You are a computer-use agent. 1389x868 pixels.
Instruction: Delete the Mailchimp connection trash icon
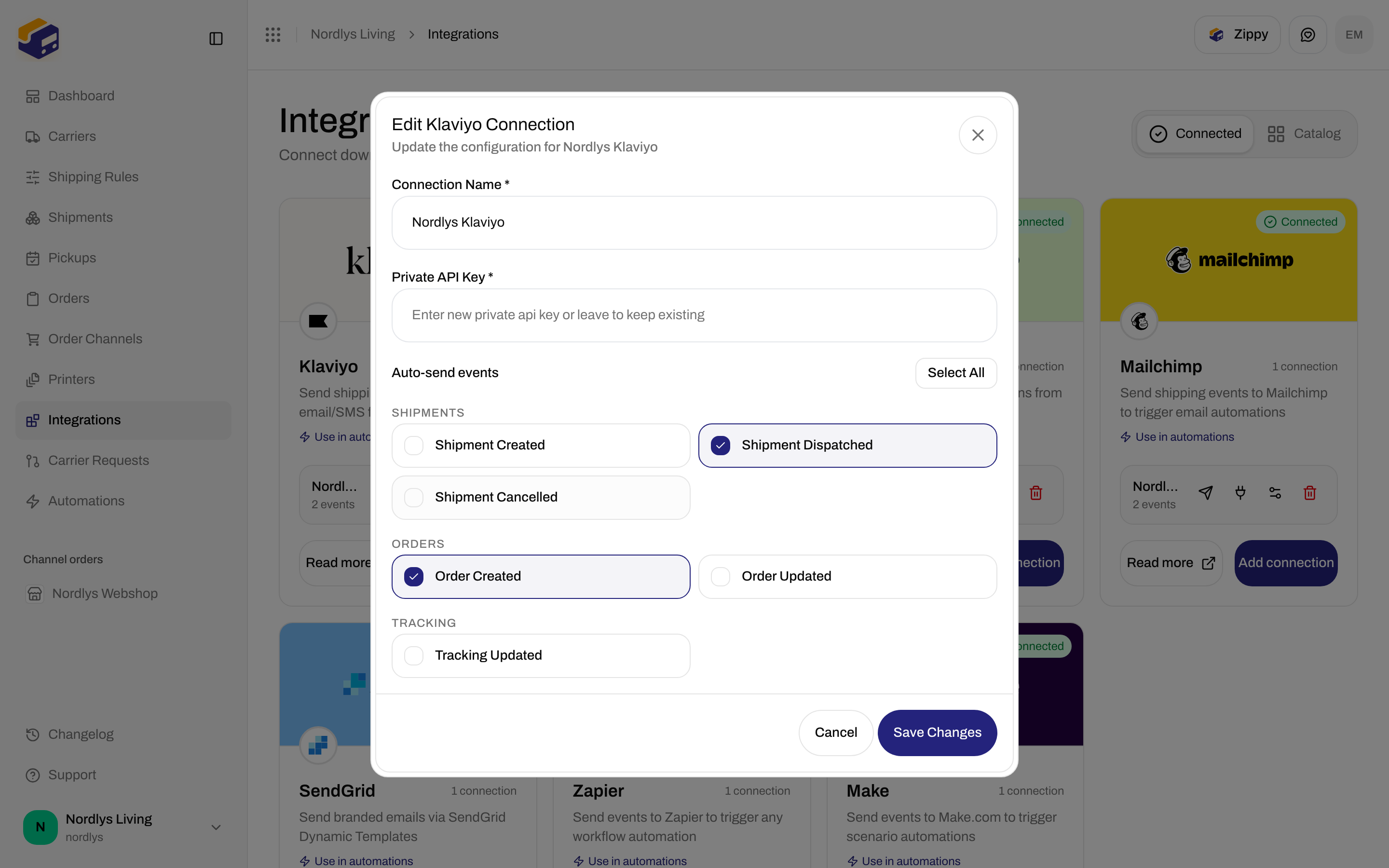pyautogui.click(x=1309, y=492)
